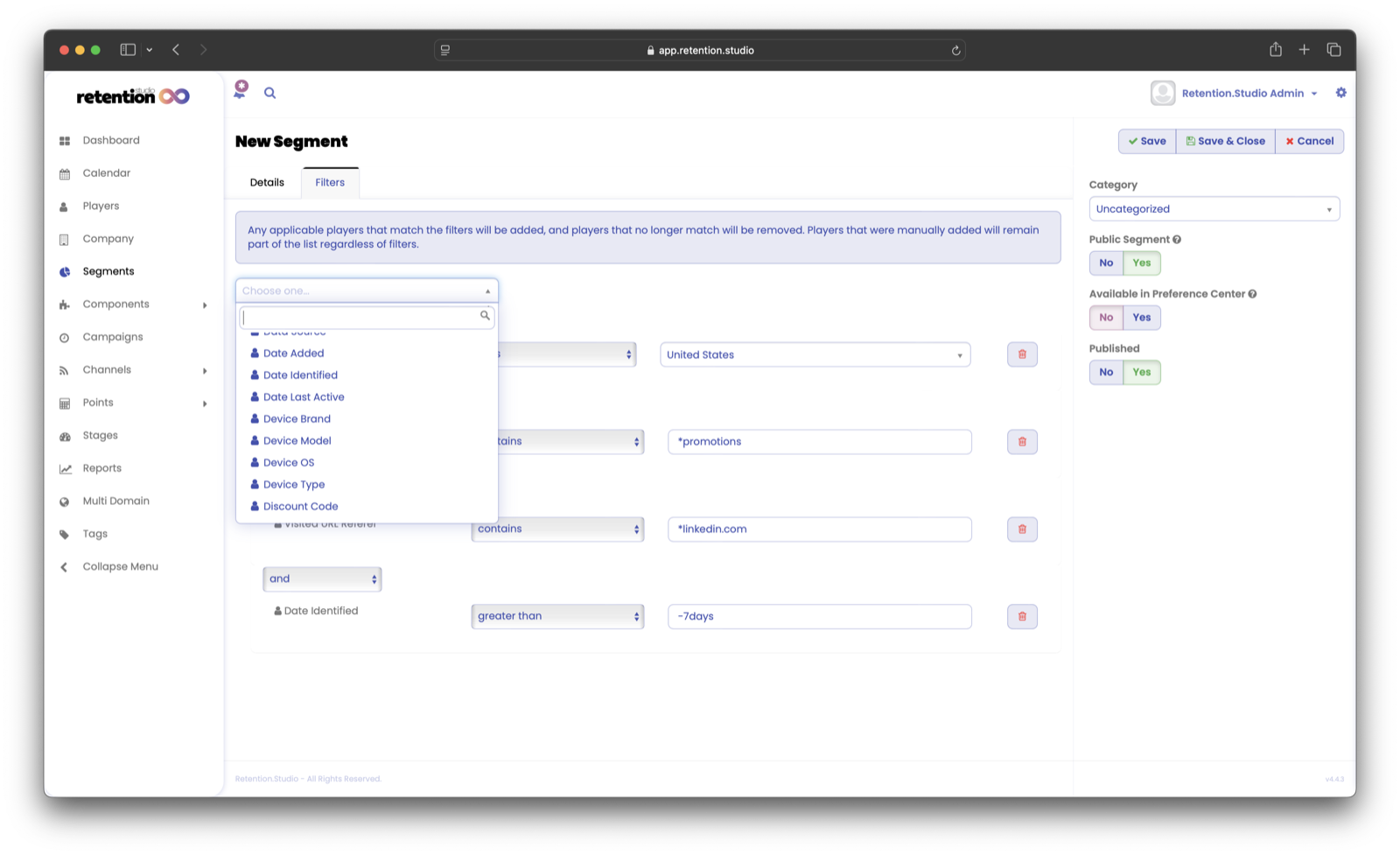1400x855 pixels.
Task: Open the Tags page
Action: pyautogui.click(x=94, y=534)
